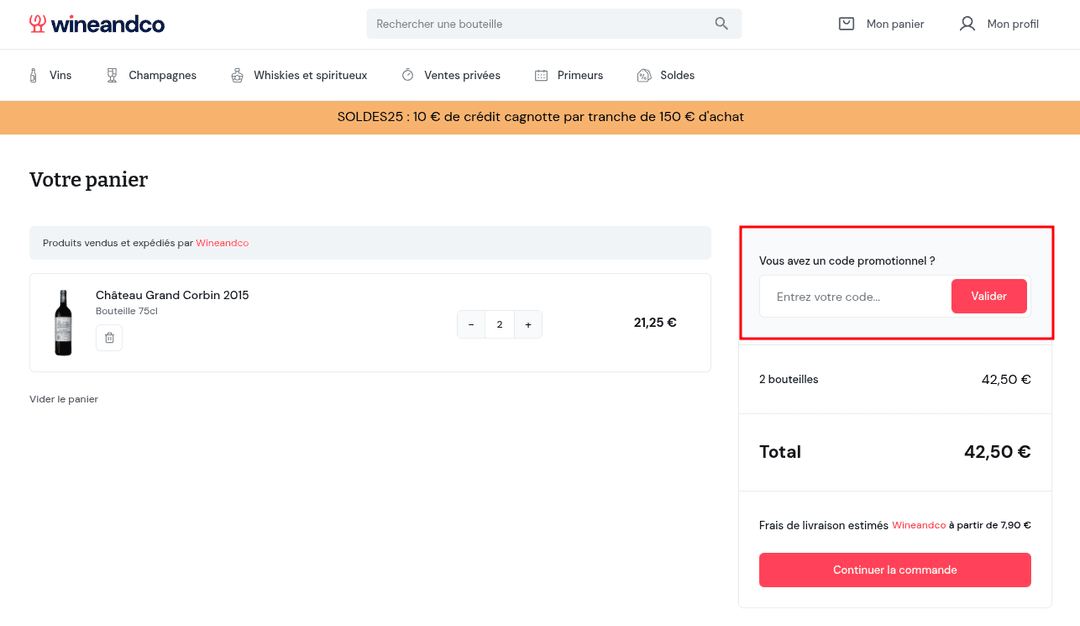The image size is (1080, 626).
Task: Click the quantity field showing 2
Action: point(499,324)
